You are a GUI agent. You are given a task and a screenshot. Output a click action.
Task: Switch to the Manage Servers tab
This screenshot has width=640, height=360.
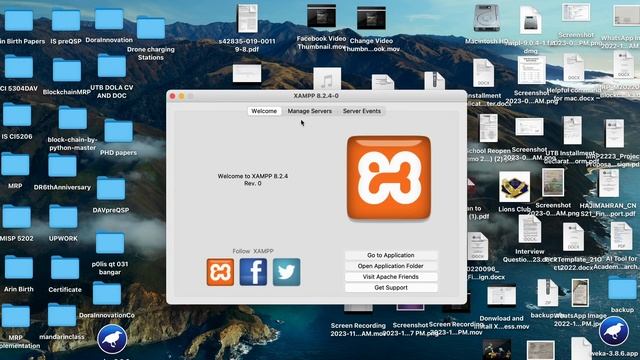pos(309,111)
